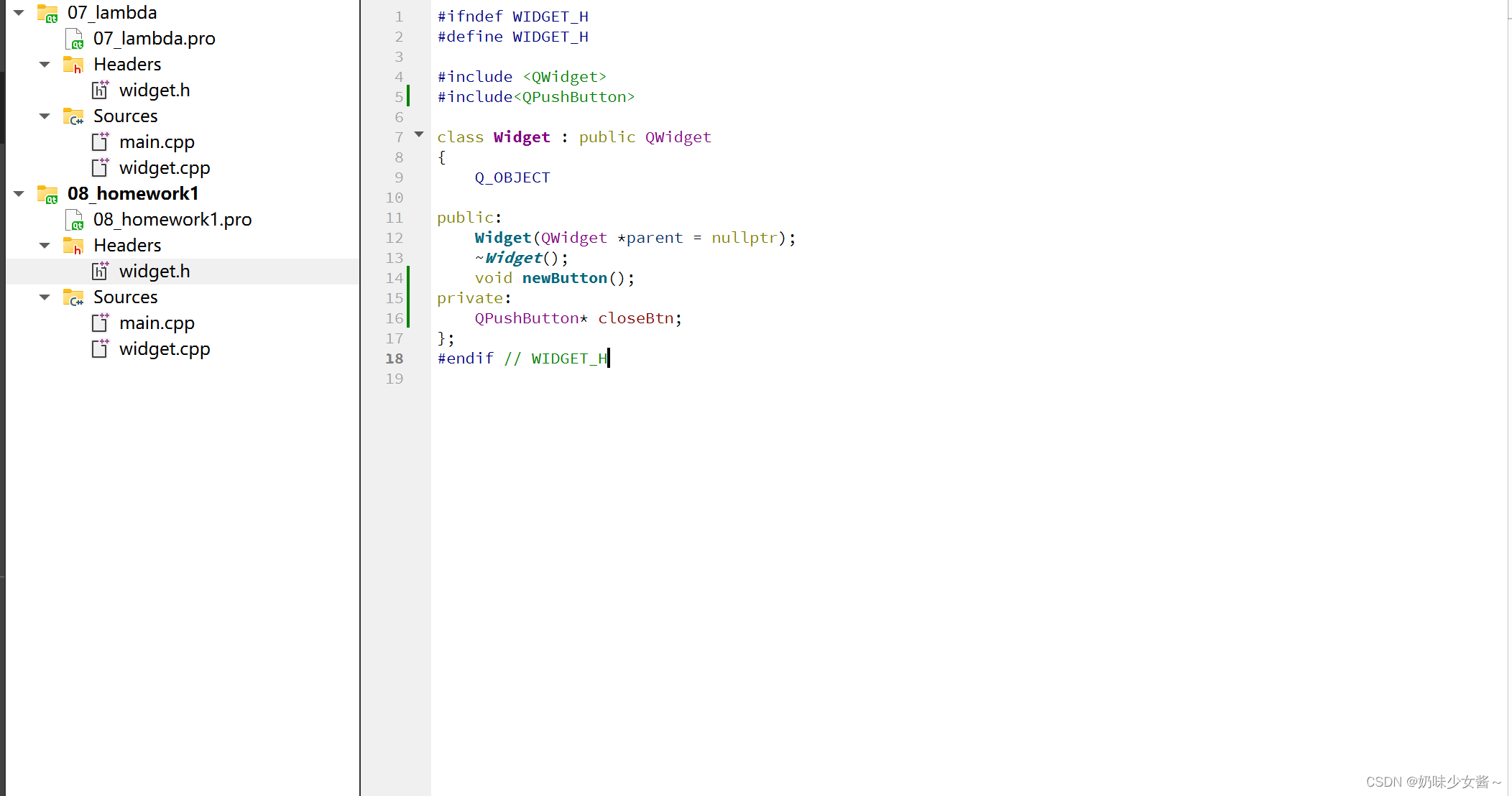Viewport: 1512px width, 796px height.
Task: Open widget.h under 08_homework1 Headers
Action: [154, 271]
